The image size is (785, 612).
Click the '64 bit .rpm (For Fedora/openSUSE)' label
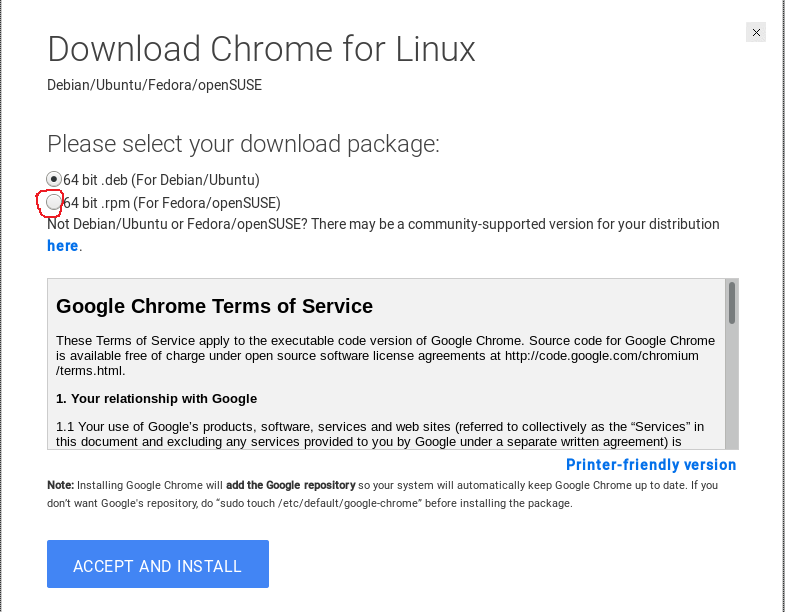pos(172,203)
